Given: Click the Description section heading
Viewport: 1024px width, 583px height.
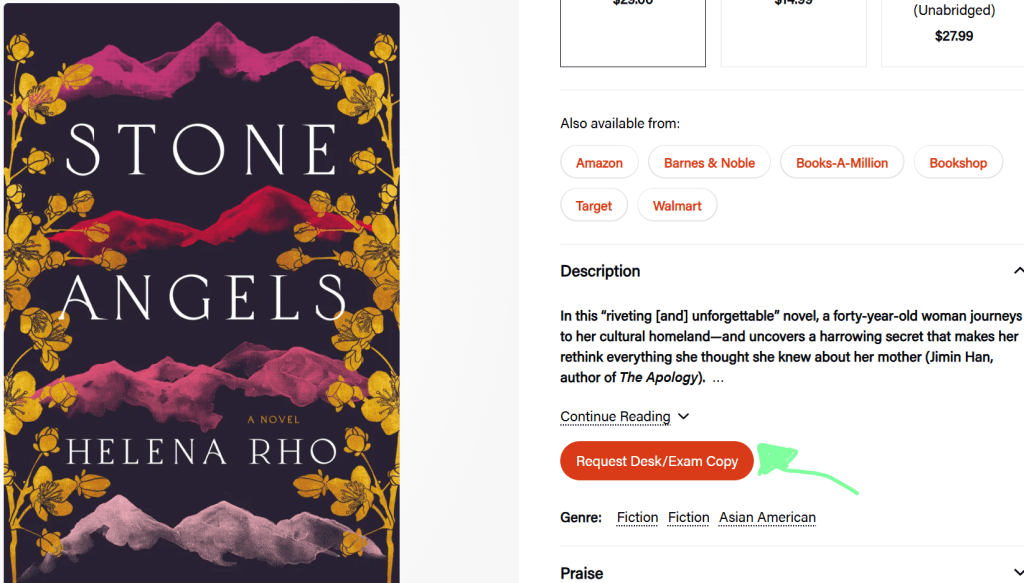Looking at the screenshot, I should 600,271.
